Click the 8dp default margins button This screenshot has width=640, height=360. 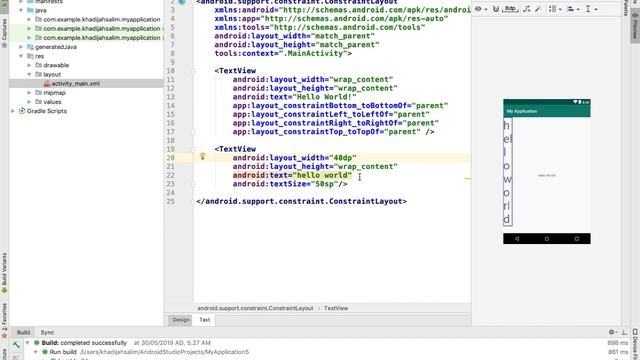pos(510,9)
